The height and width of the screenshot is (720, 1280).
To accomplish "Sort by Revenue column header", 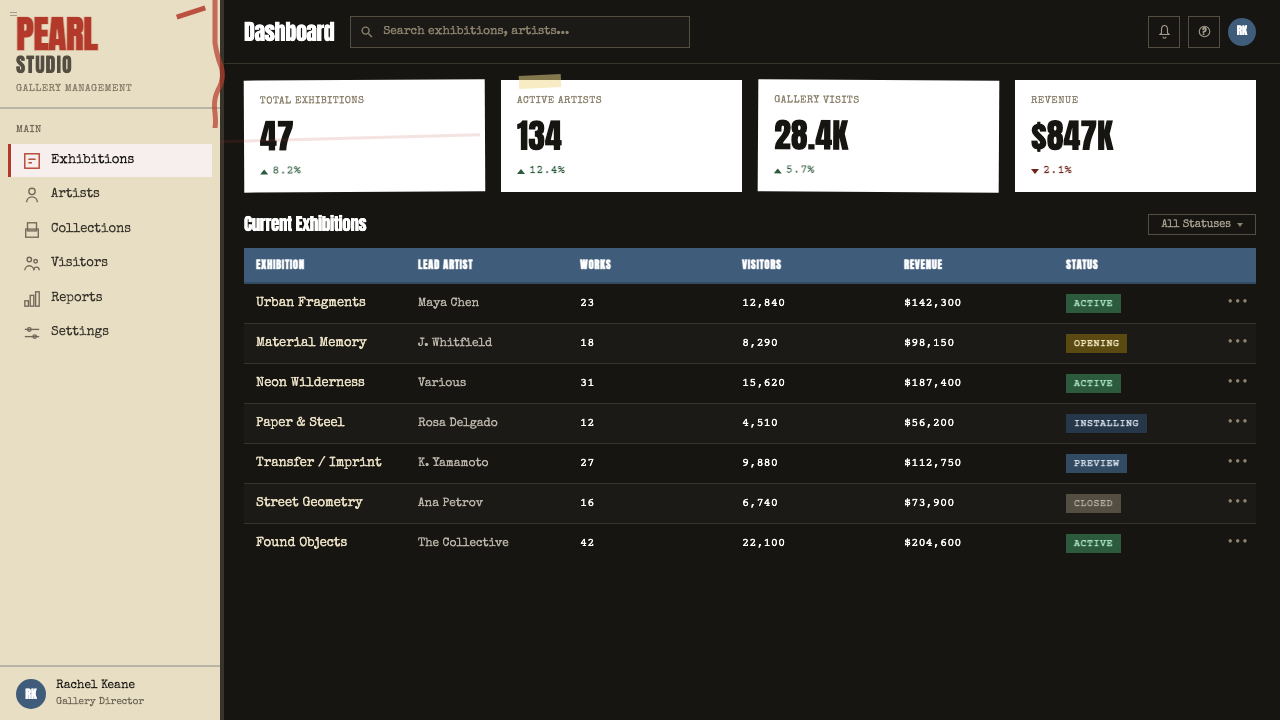I will (923, 265).
